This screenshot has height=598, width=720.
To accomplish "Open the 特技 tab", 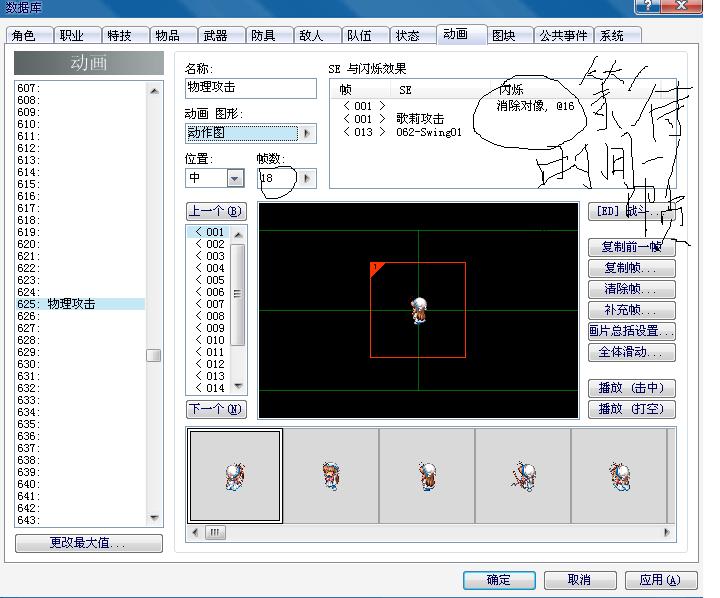I will point(125,35).
